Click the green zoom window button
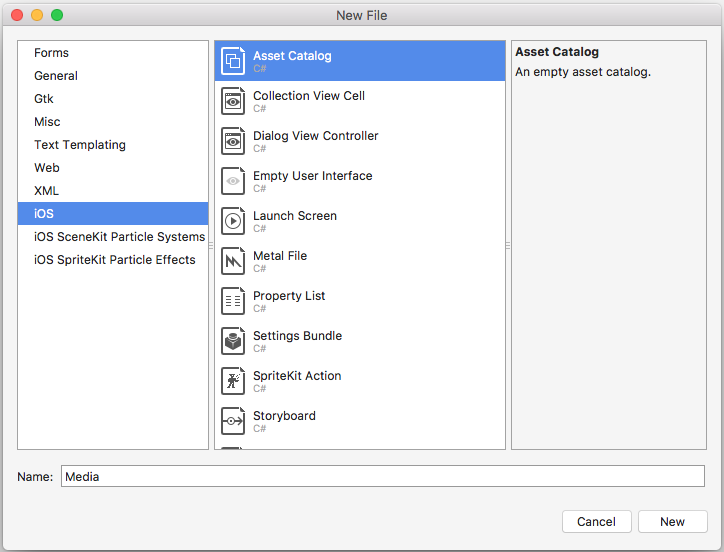The height and width of the screenshot is (552, 724). [57, 15]
